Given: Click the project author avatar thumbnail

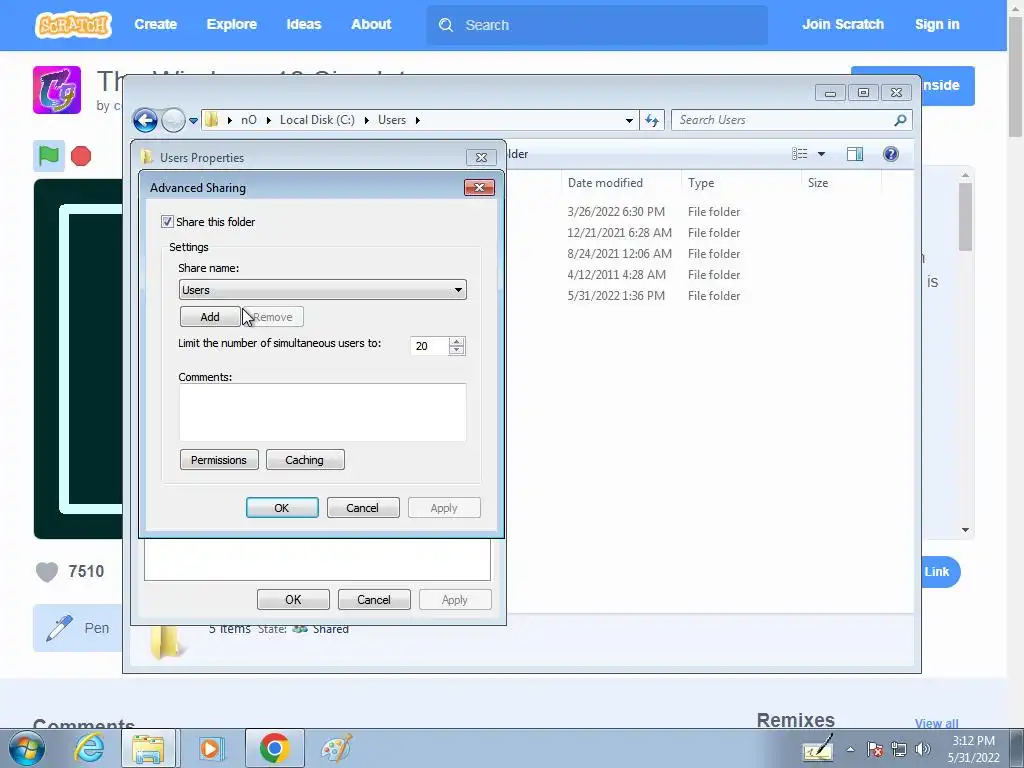Looking at the screenshot, I should (57, 89).
